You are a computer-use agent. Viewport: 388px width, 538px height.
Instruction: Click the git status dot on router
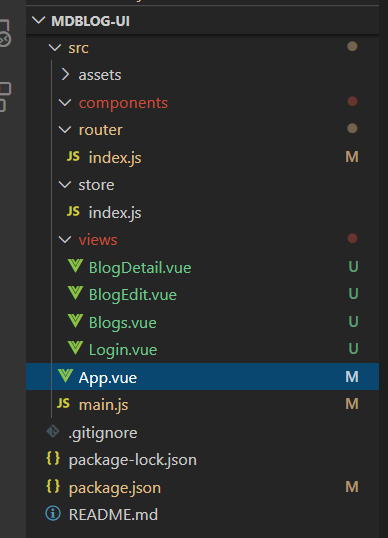click(x=352, y=128)
